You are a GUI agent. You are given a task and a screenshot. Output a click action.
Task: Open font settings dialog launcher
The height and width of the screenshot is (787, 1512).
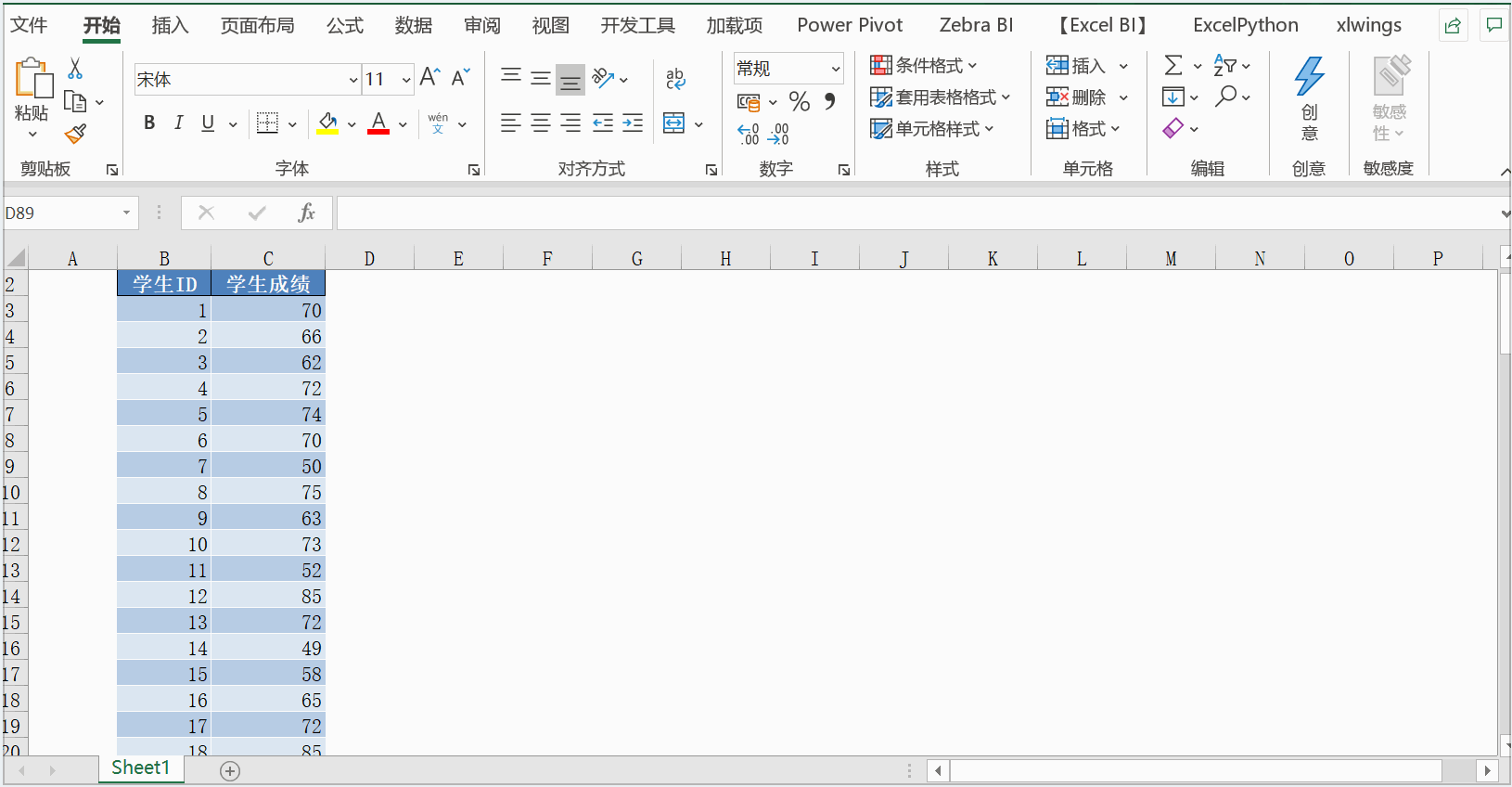474,170
